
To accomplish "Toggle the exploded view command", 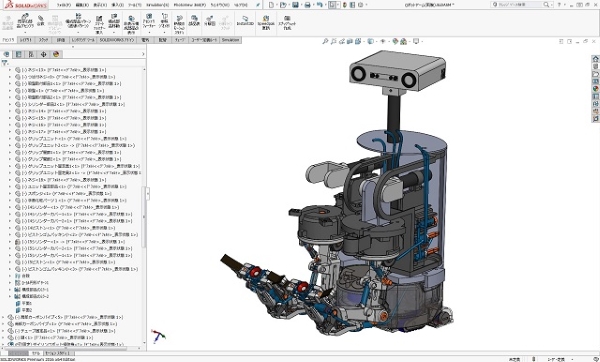I will click(210, 21).
